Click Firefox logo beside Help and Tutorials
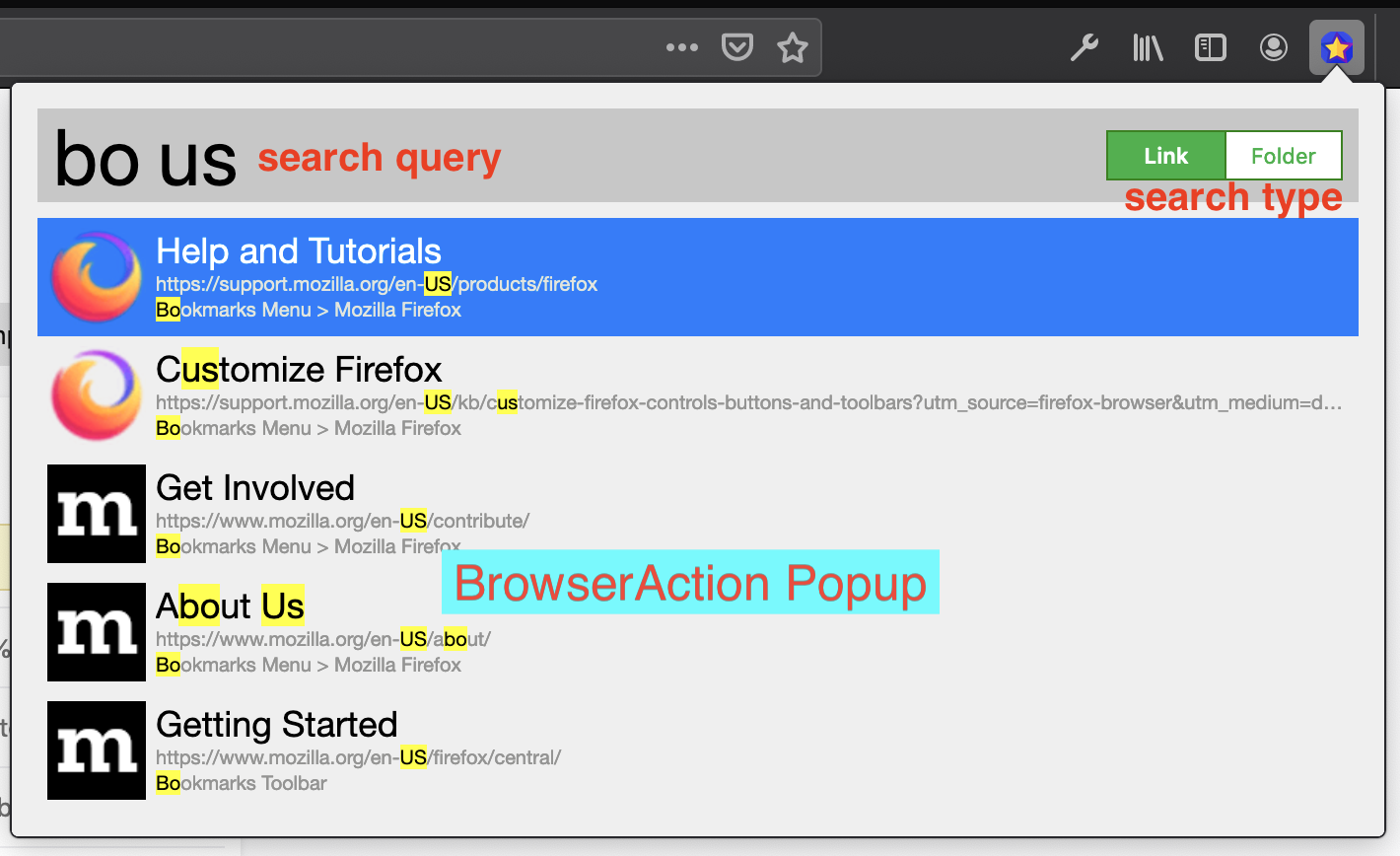Image resolution: width=1400 pixels, height=856 pixels. pyautogui.click(x=97, y=277)
